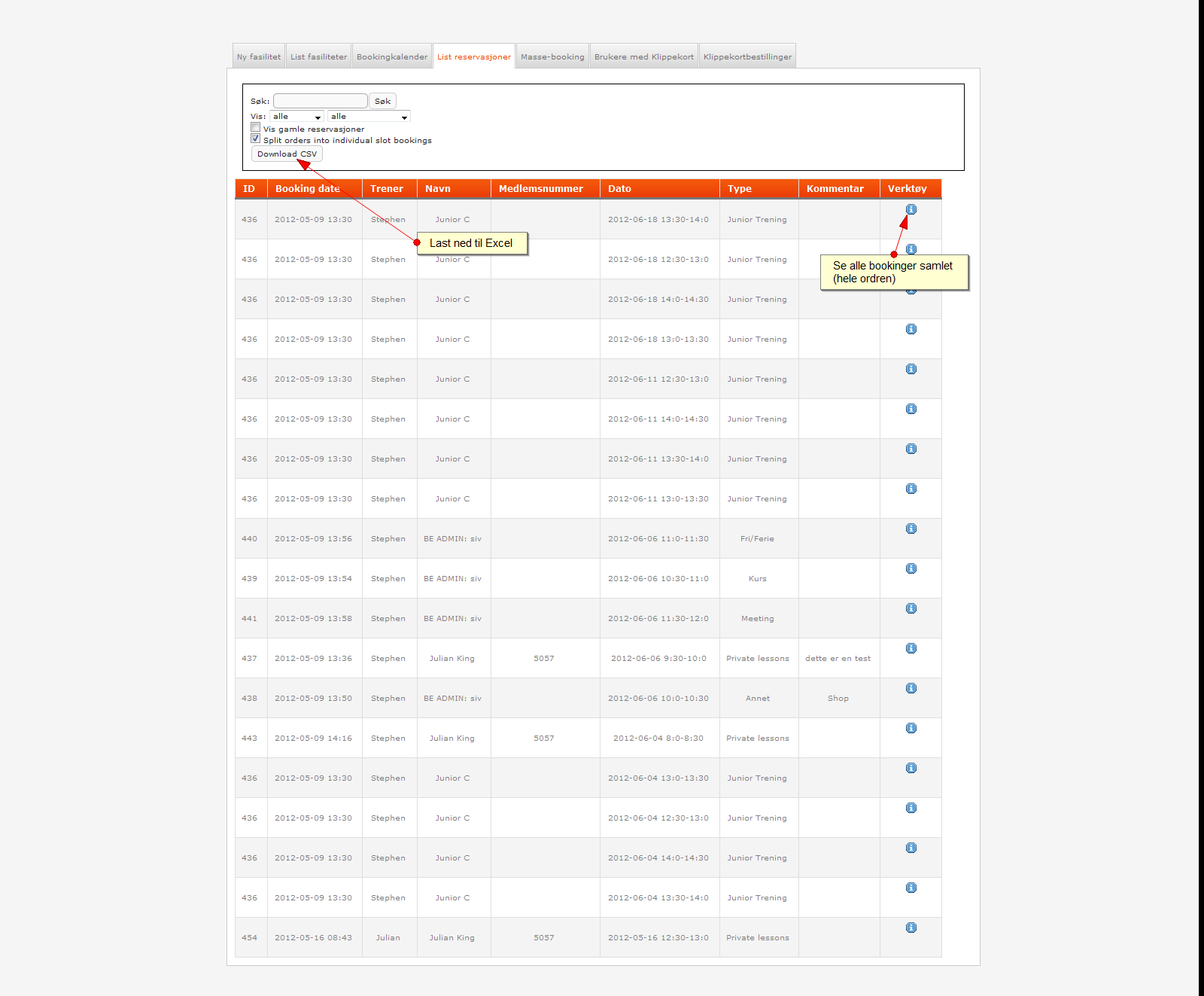View info for reservation 437 private lesson
The width and height of the screenshot is (1204, 996).
[x=911, y=648]
